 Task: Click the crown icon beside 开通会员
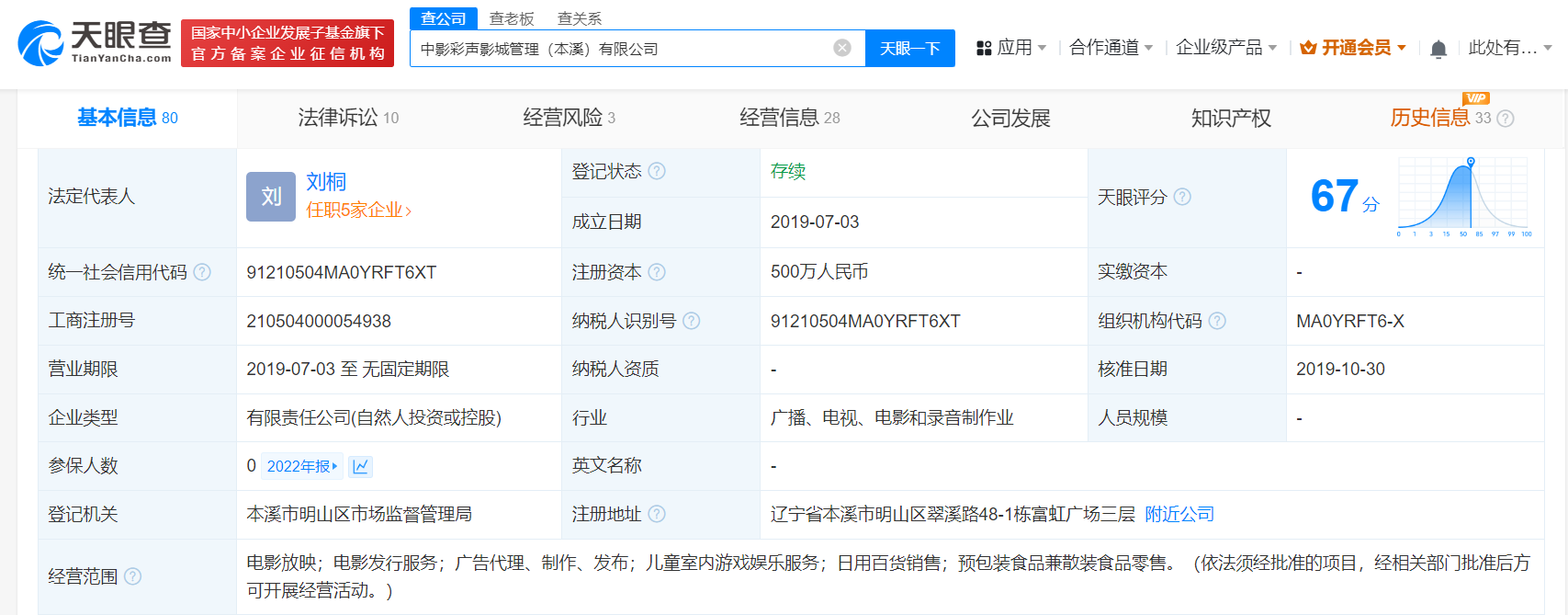[x=1308, y=48]
